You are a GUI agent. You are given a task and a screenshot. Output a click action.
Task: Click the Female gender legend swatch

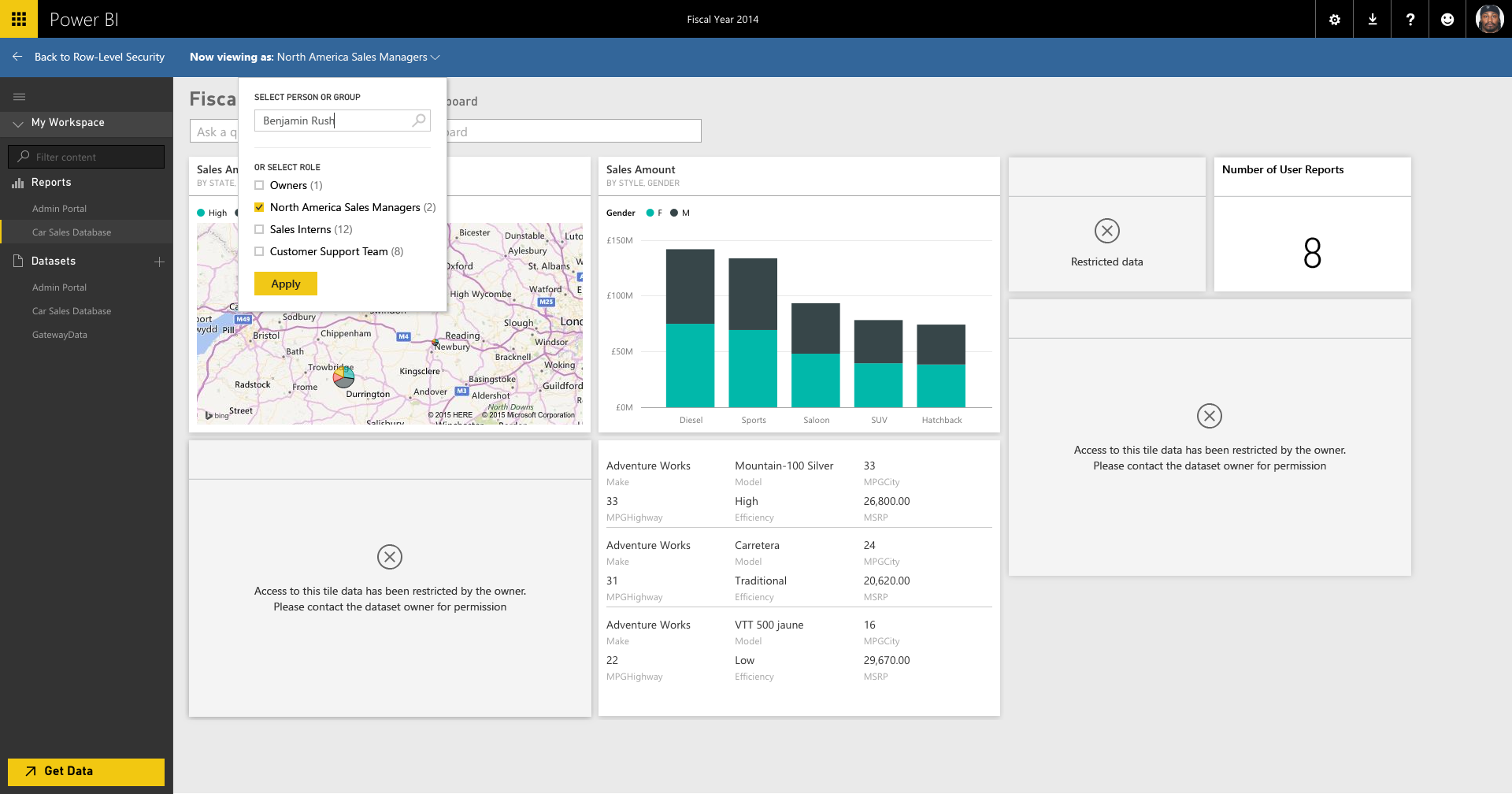(x=650, y=213)
